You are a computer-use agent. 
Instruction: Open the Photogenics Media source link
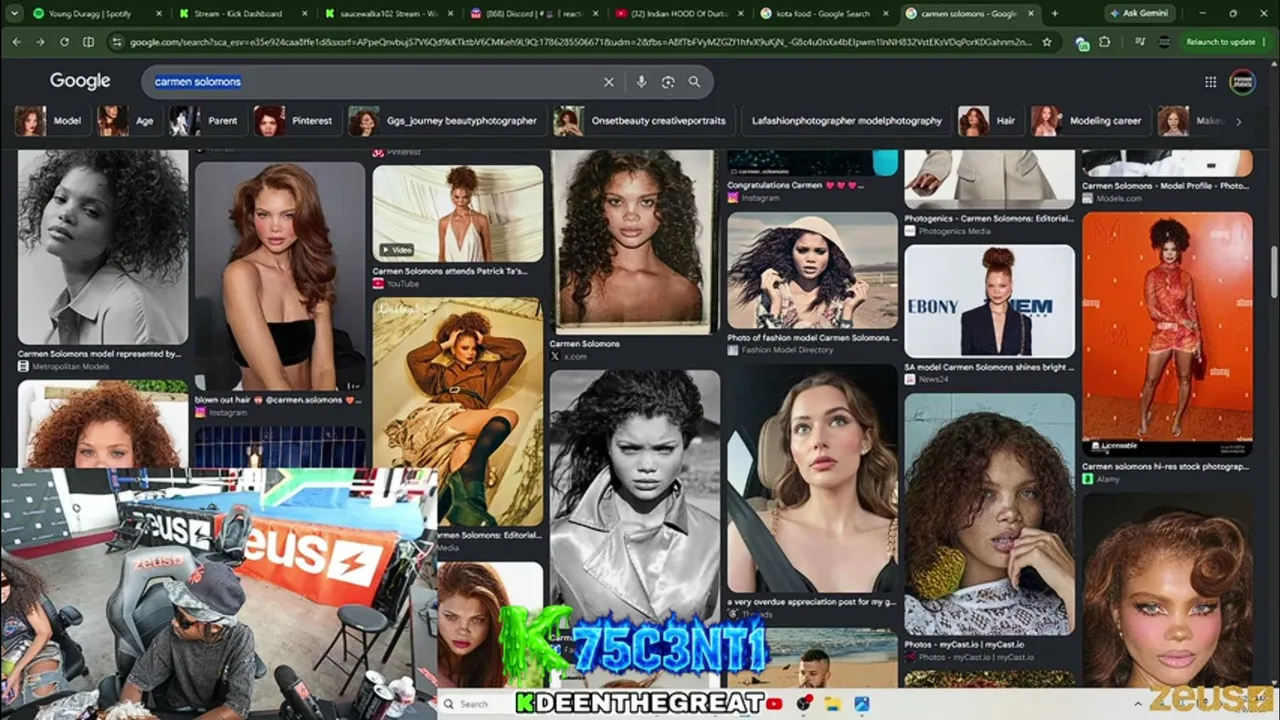click(x=948, y=231)
